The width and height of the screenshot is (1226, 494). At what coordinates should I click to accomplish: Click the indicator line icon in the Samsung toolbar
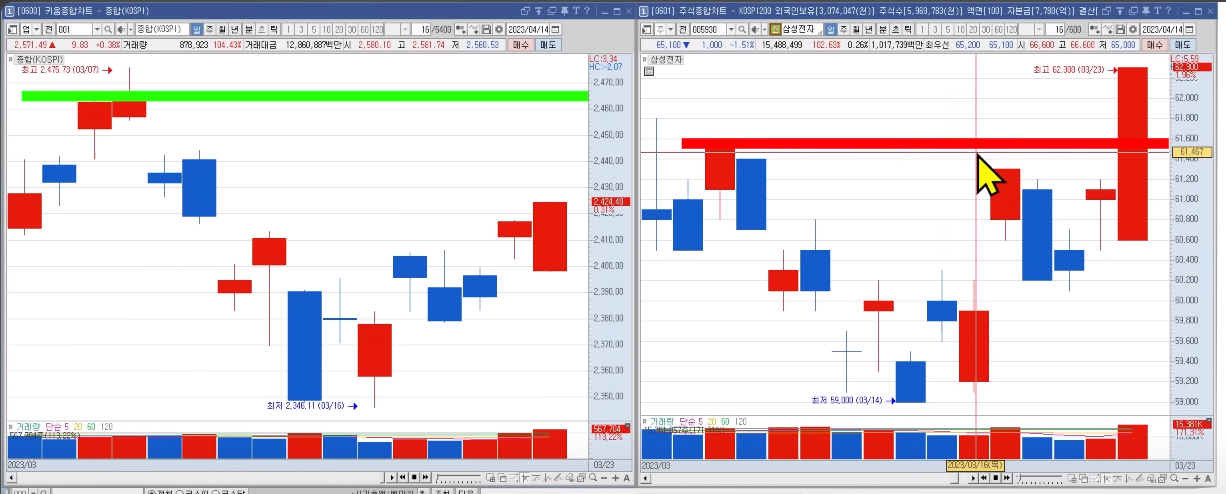click(x=1106, y=29)
